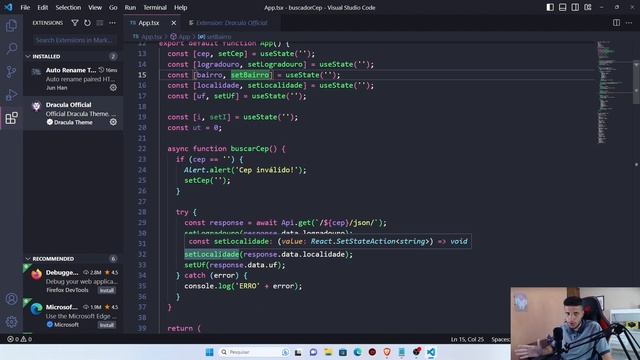Screen dimensions: 640x360
Task: Select the Auto Rename Tag extension
Action: click(73, 78)
